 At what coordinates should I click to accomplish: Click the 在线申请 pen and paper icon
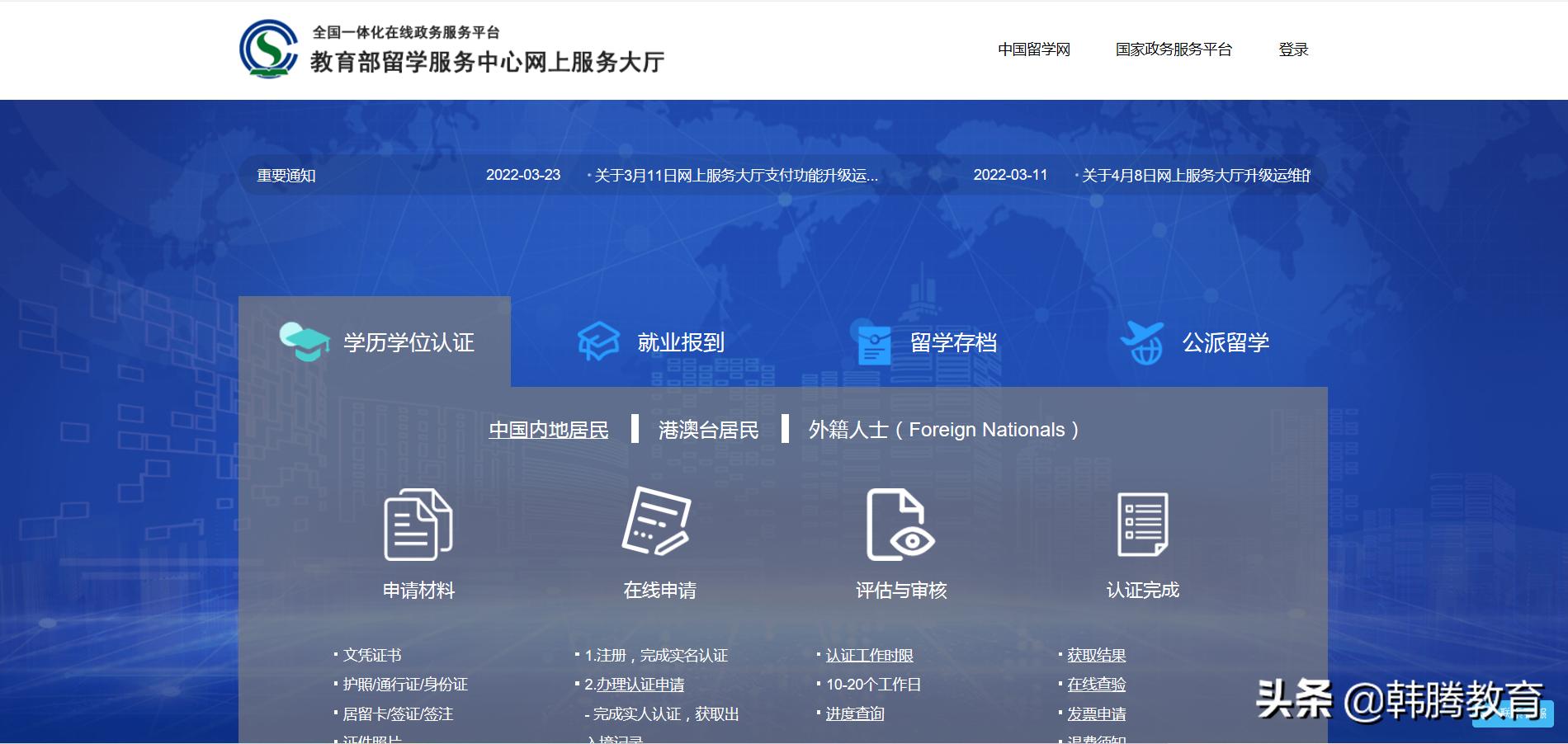coord(657,520)
